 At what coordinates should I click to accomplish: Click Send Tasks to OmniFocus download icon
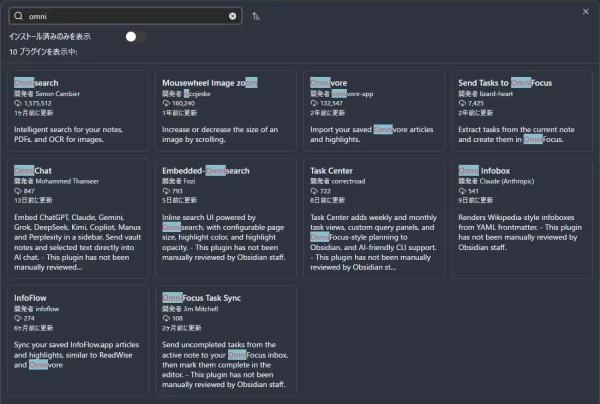pos(462,103)
